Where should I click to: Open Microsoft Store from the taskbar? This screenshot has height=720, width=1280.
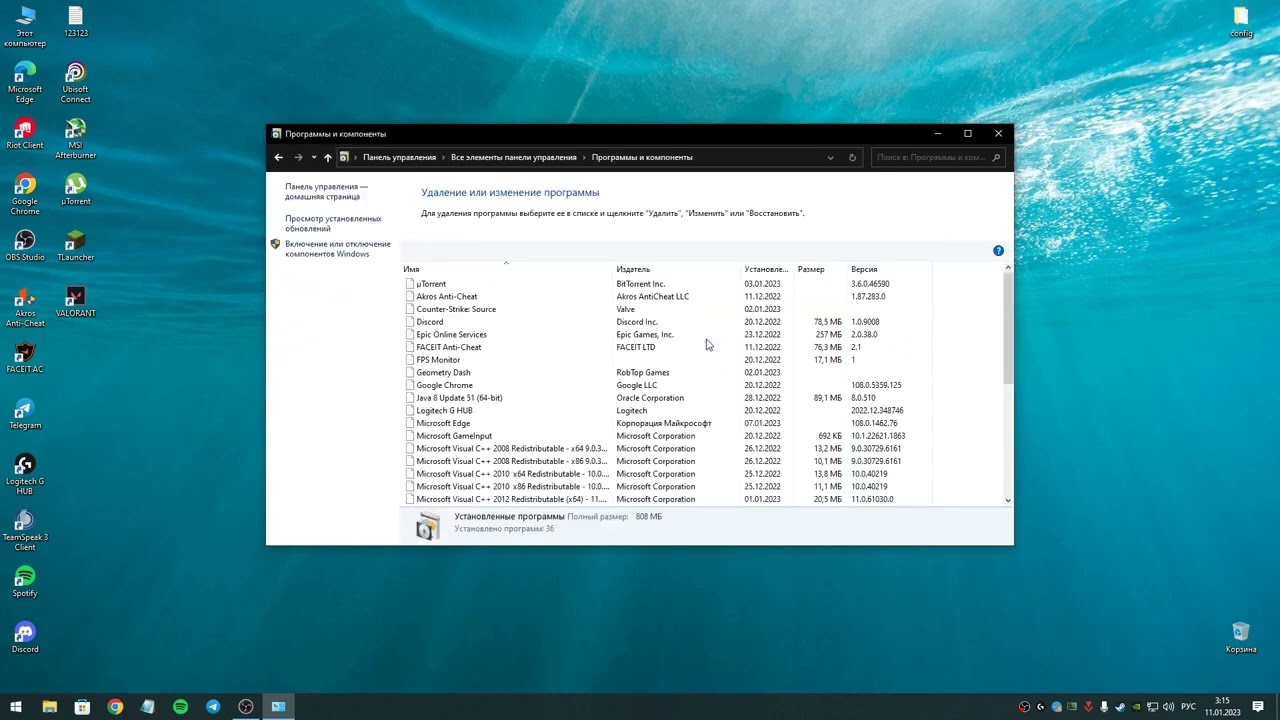(82, 707)
